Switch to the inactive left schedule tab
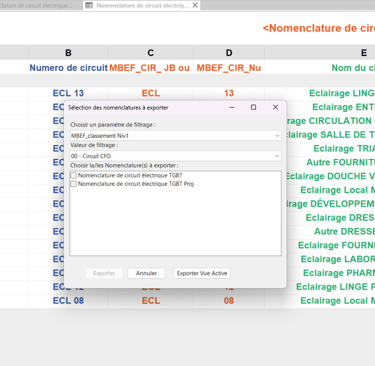The height and width of the screenshot is (366, 375). [37, 5]
